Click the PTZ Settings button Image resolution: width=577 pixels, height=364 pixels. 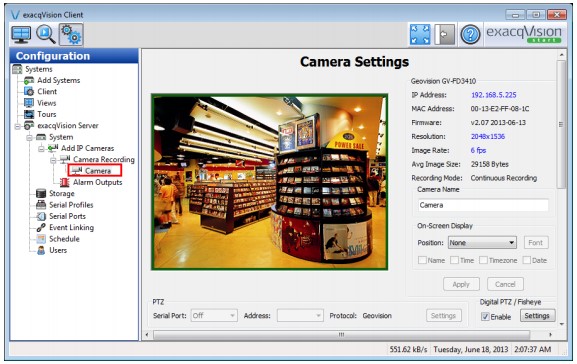coord(443,315)
